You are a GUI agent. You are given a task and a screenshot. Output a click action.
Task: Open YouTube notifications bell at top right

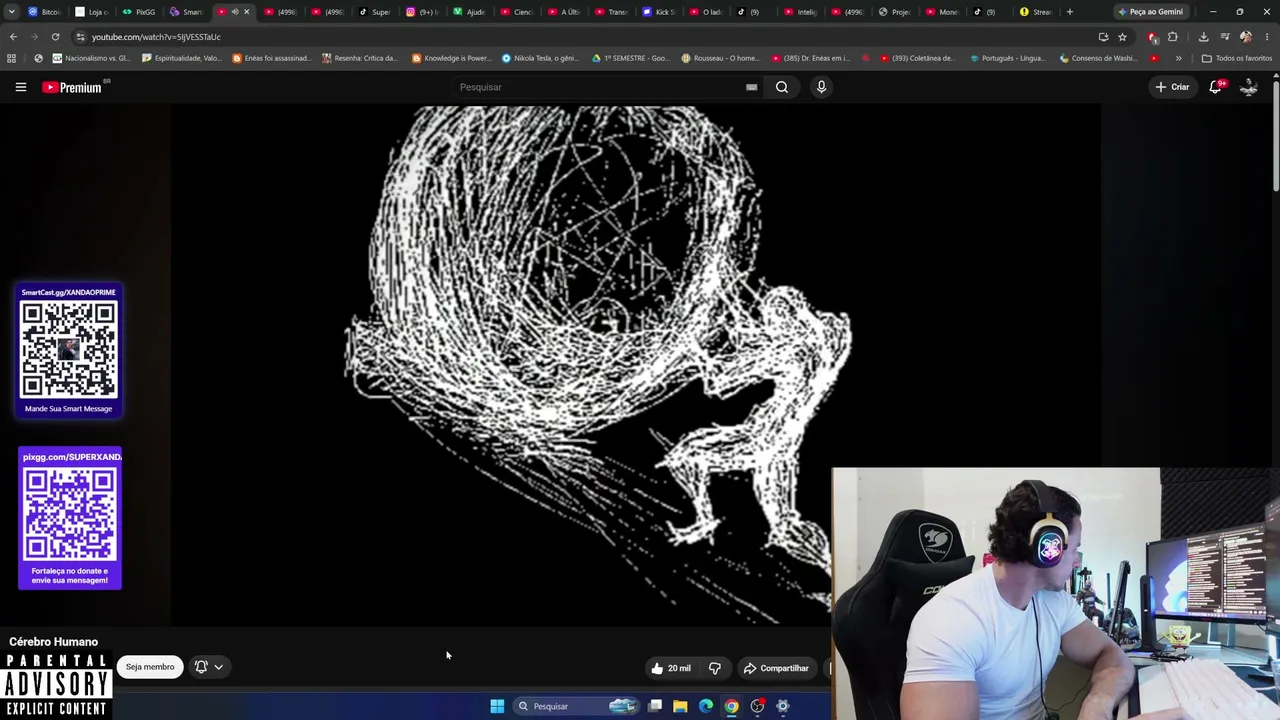(1216, 87)
